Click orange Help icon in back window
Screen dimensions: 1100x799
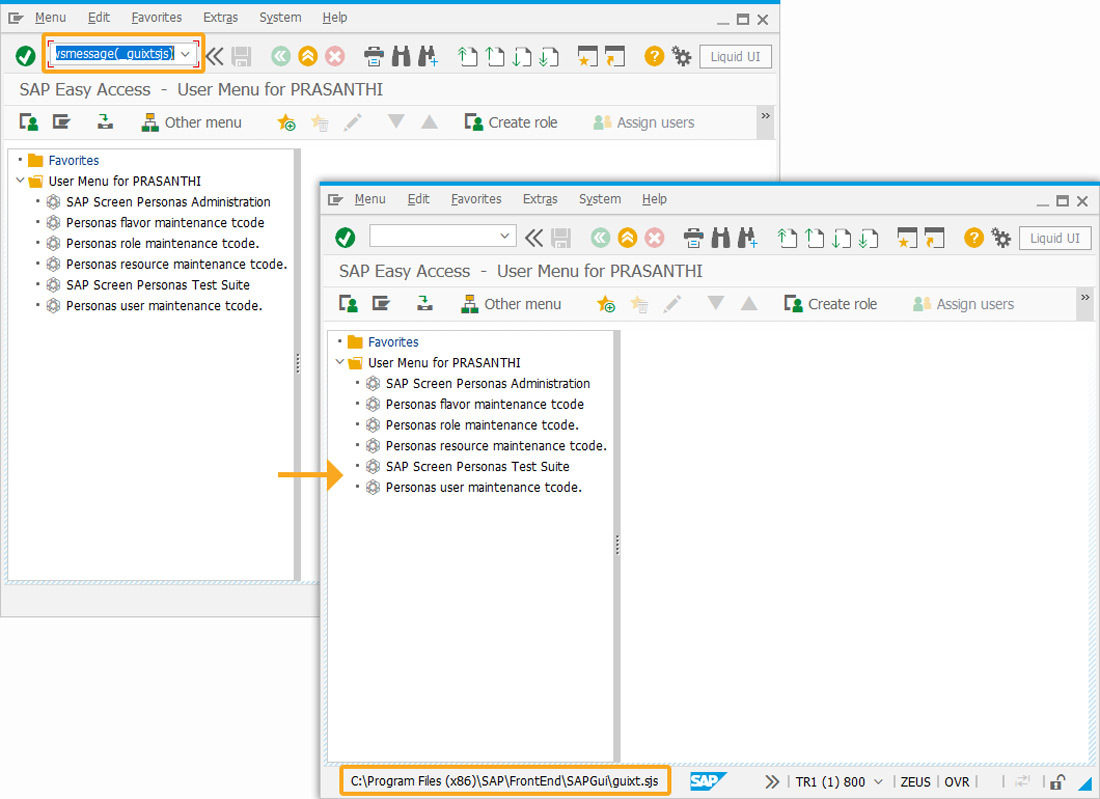pyautogui.click(x=655, y=56)
